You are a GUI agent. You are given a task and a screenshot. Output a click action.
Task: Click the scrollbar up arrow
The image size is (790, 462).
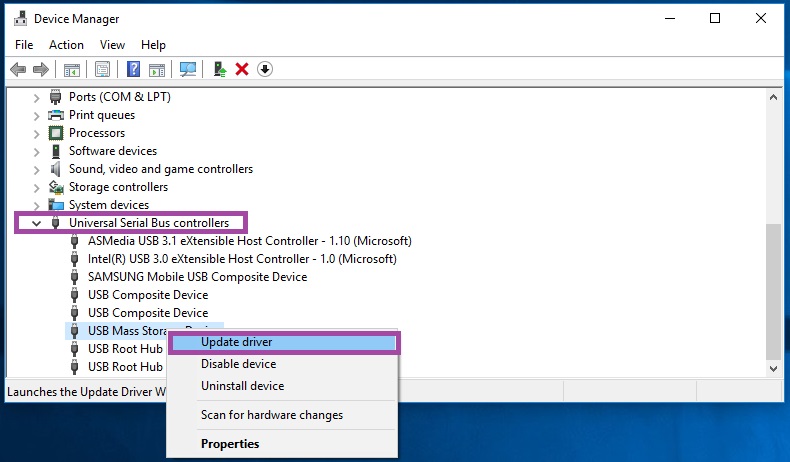click(x=773, y=97)
